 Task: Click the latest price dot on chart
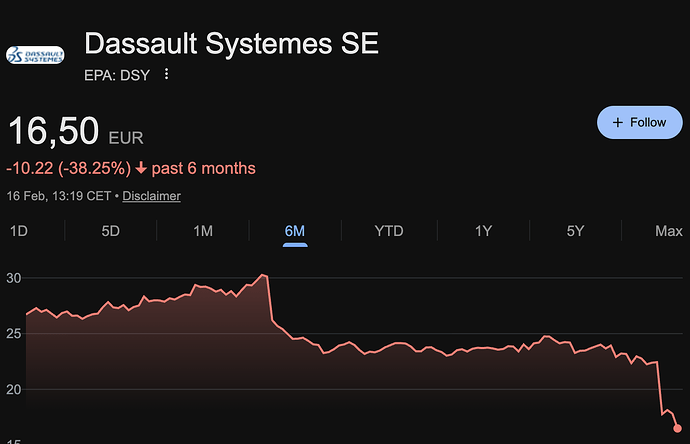(x=677, y=428)
